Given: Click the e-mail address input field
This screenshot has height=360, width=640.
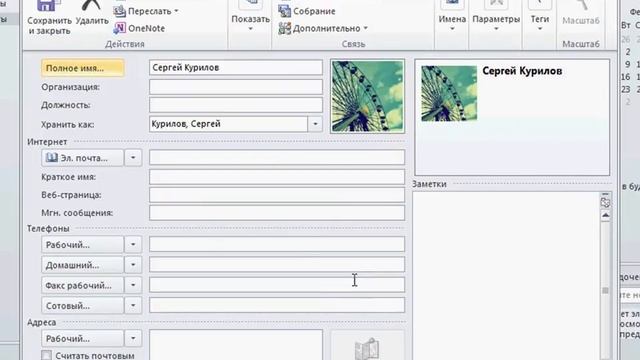Looking at the screenshot, I should click(277, 157).
